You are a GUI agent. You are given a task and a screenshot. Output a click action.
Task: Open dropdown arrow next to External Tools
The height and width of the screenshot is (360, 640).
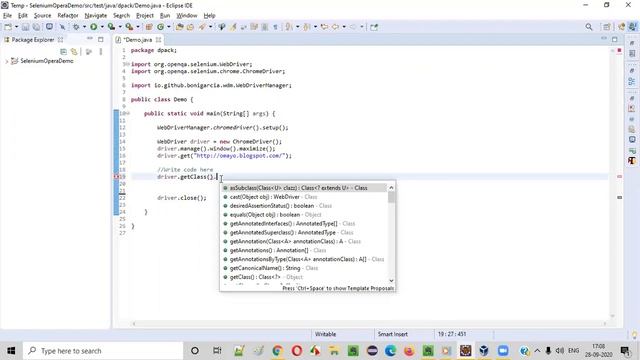tap(138, 27)
